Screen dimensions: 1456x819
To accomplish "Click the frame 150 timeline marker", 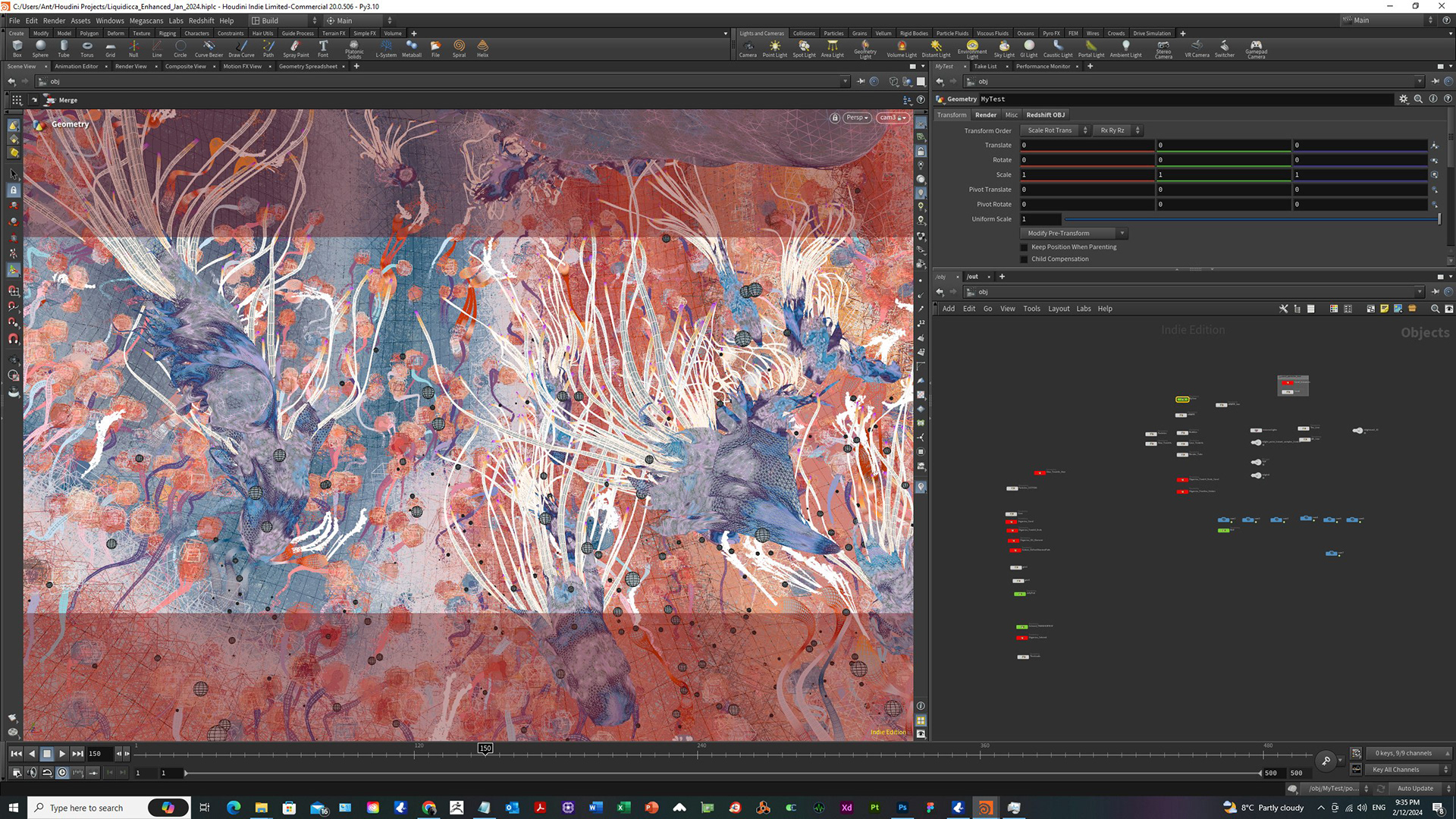I will [485, 748].
